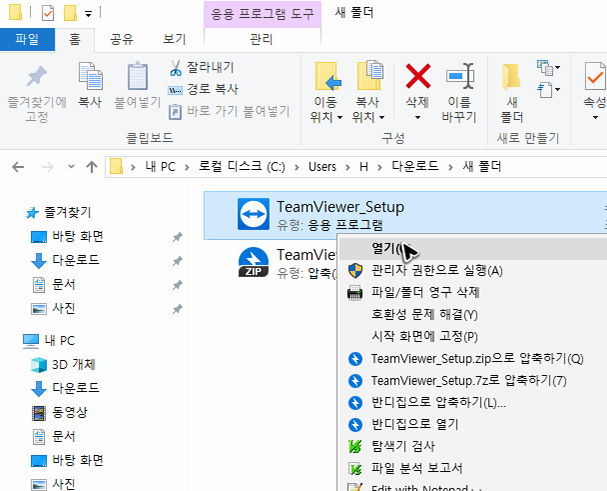Viewport: 607px width, 491px height.
Task: Click the Properties (속성) checkmark icon
Action: pos(595,77)
